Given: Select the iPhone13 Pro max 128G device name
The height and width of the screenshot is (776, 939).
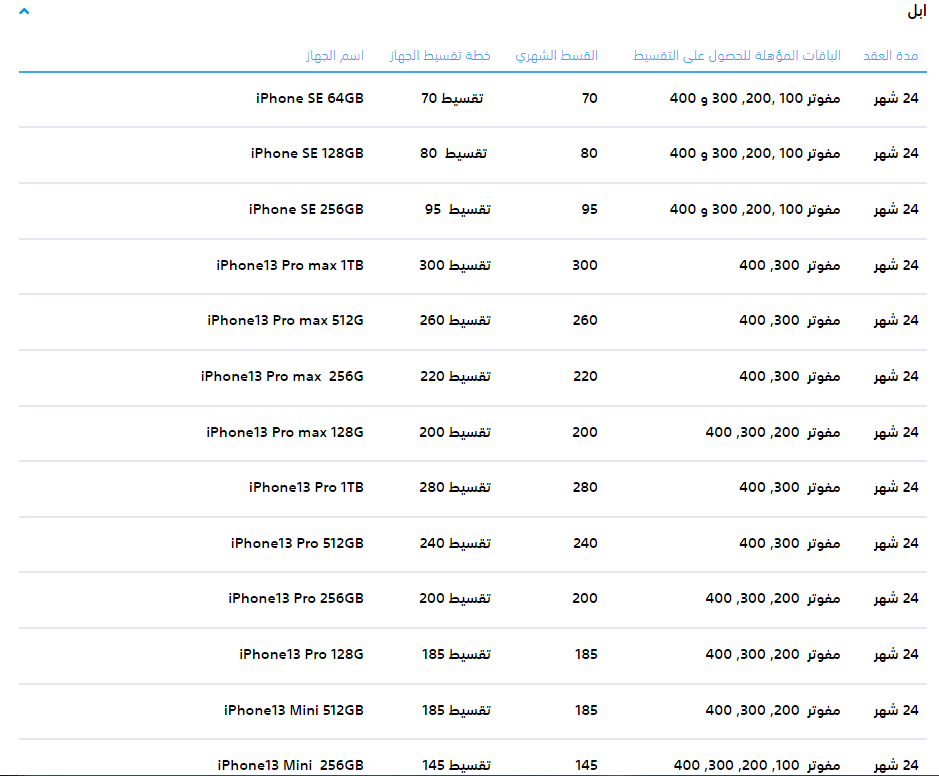Looking at the screenshot, I should pos(284,432).
